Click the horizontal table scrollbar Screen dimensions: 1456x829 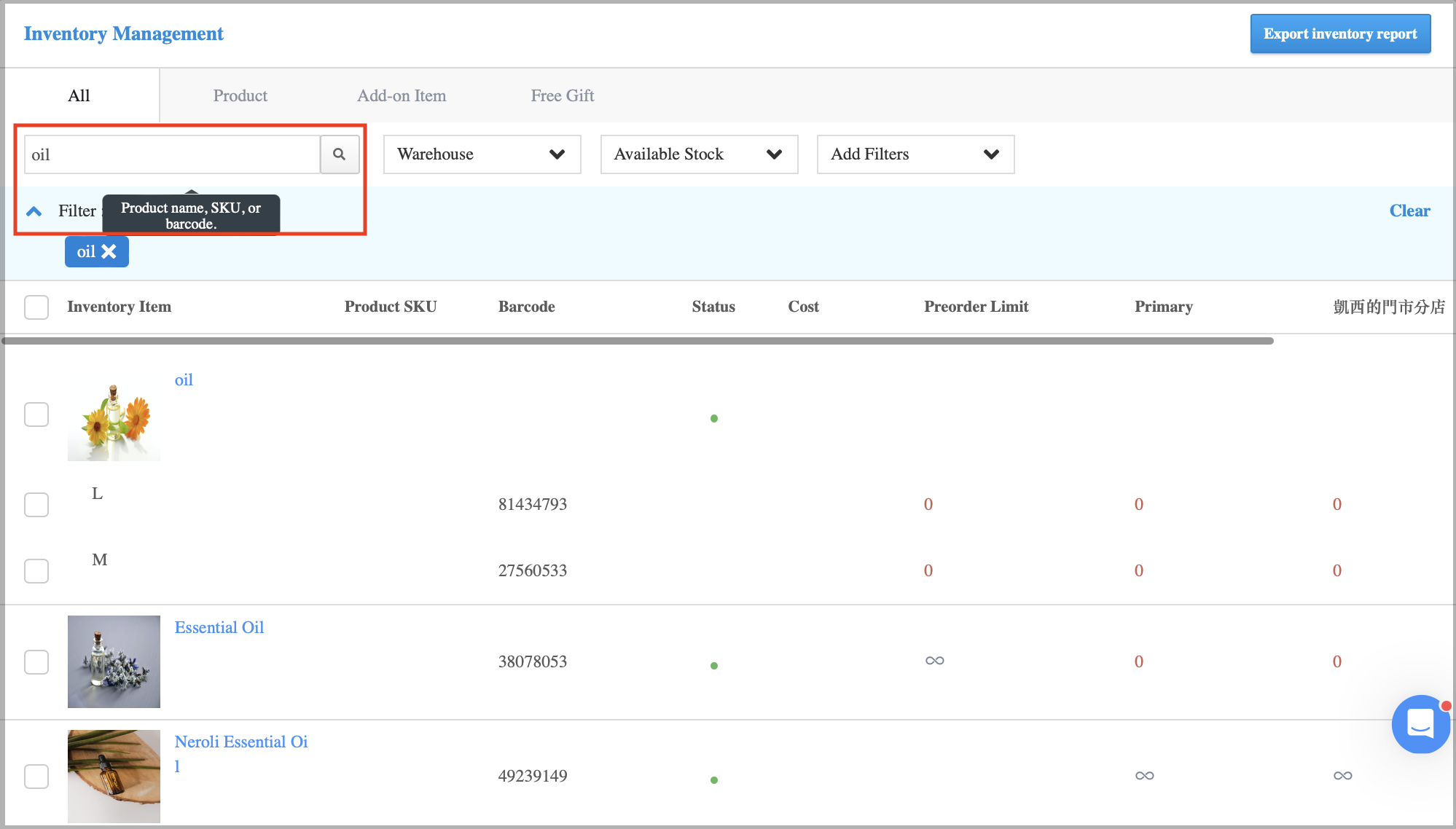point(638,341)
